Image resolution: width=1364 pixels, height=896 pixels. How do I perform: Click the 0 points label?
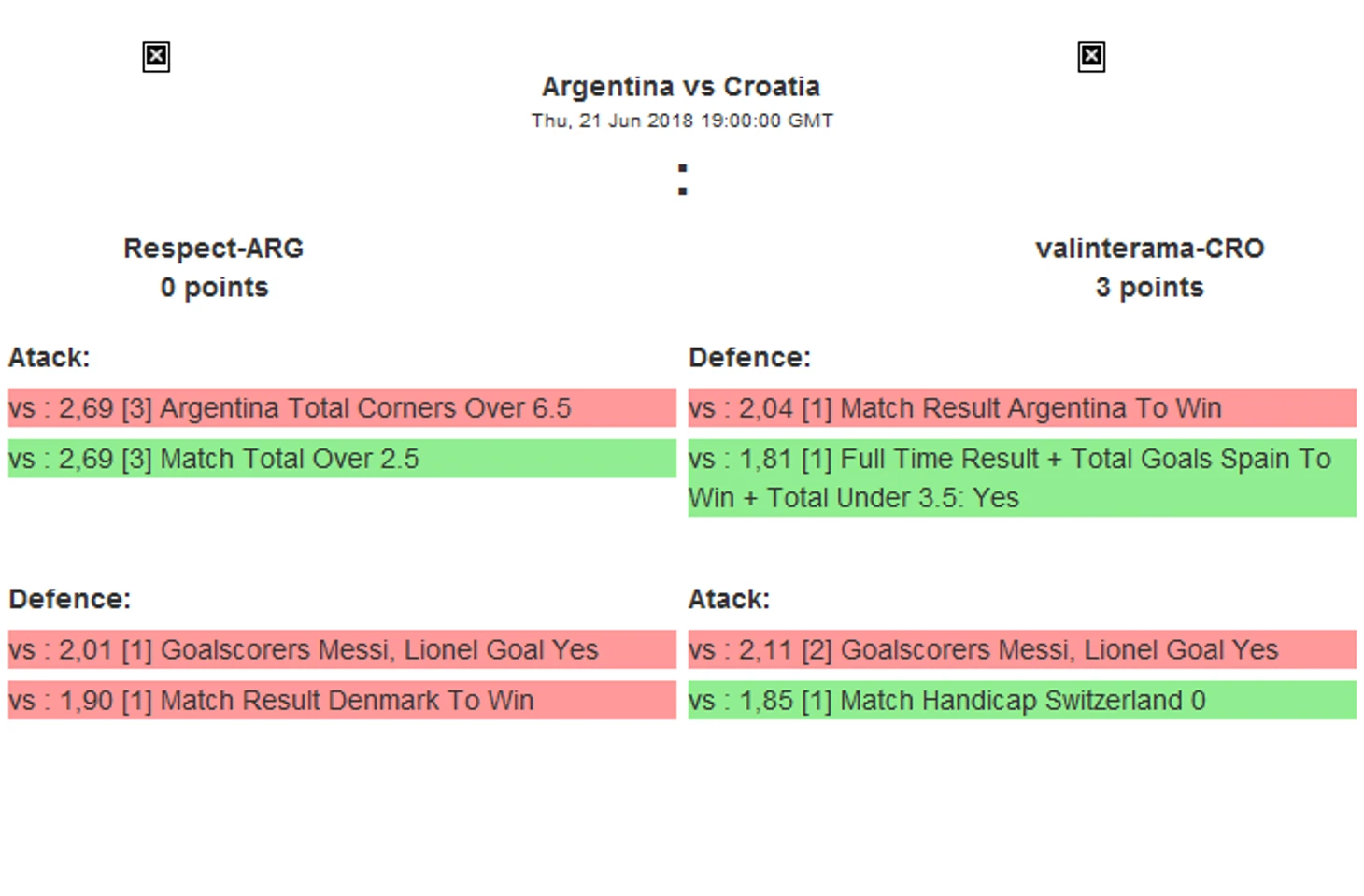click(x=214, y=288)
